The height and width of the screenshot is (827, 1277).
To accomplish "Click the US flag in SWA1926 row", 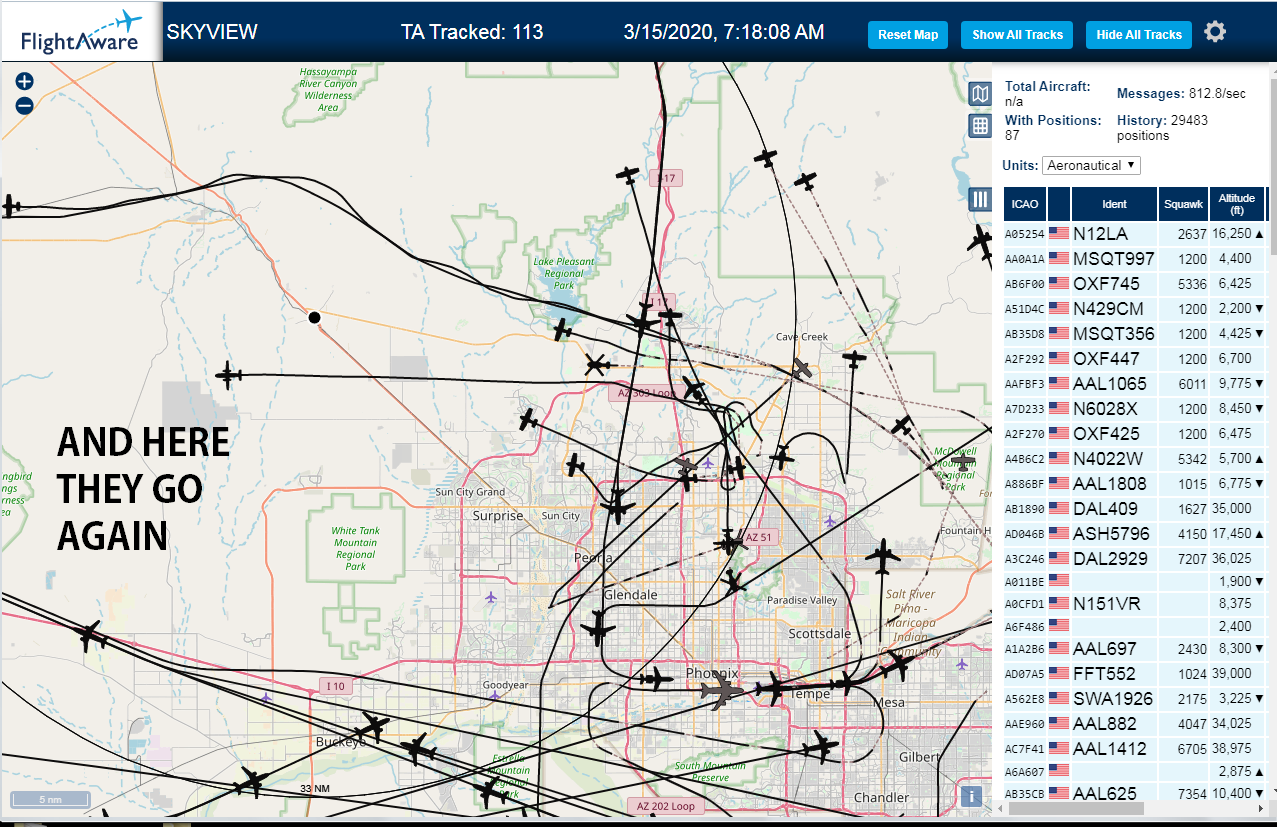I will coord(1059,698).
